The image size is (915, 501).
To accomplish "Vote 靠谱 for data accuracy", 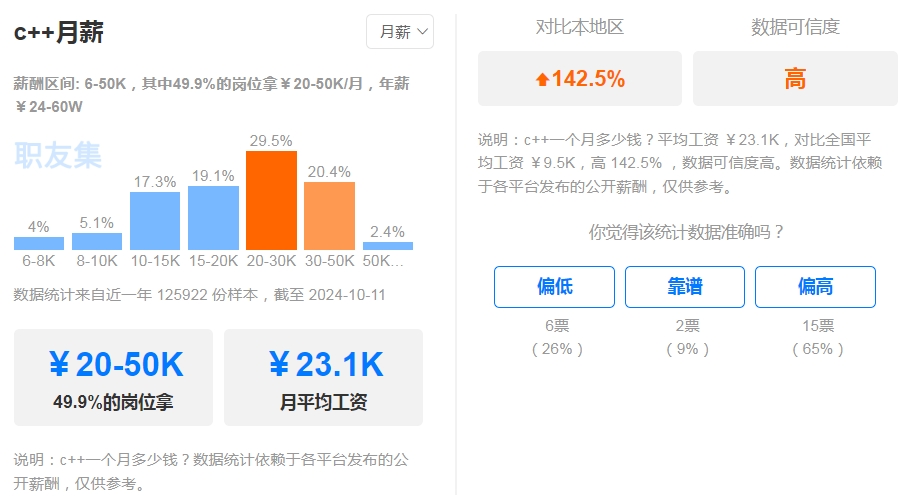I will [685, 287].
